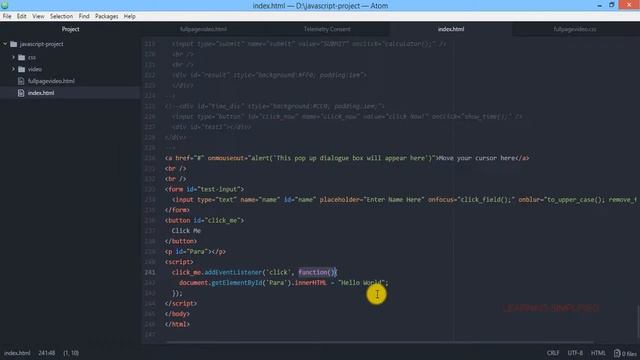640x360 pixels.
Task: Click the index.html file icon in tree
Action: 21,93
